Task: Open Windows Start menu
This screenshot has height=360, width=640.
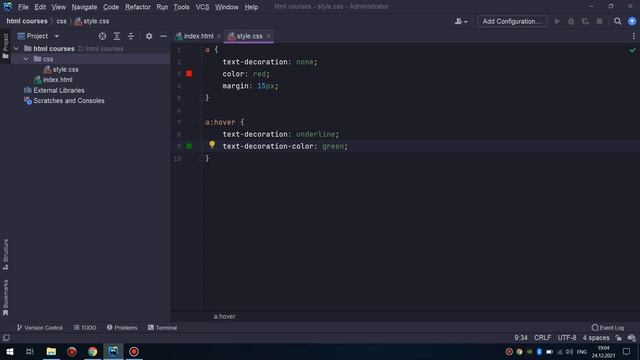Action: point(9,352)
